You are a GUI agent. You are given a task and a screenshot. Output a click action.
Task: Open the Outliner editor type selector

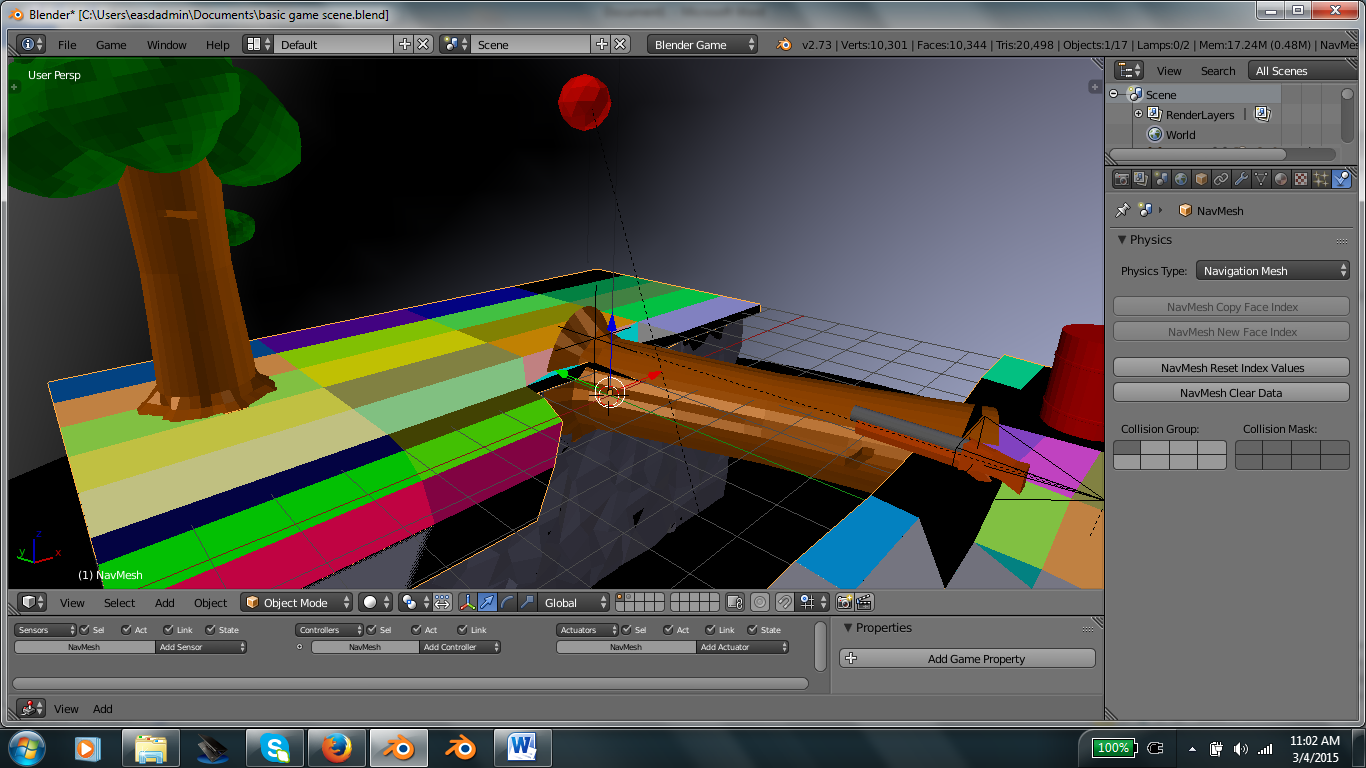click(1130, 70)
